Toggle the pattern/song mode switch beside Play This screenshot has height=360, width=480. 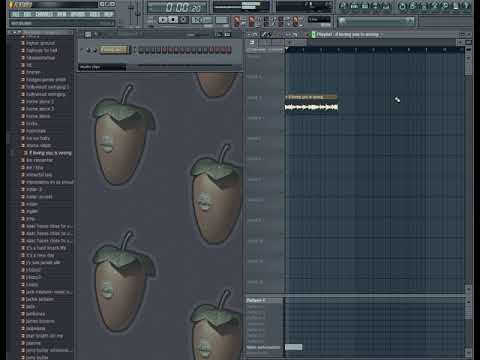click(151, 20)
